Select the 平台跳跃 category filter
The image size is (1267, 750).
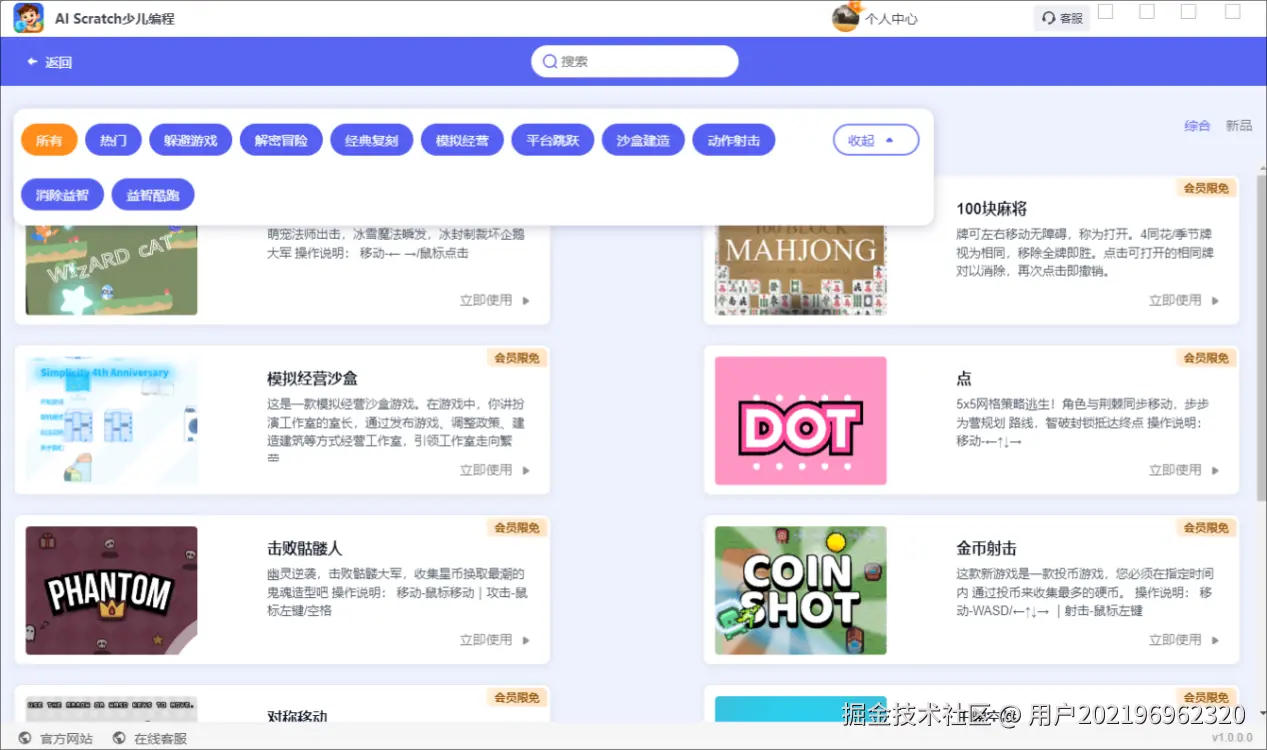(553, 140)
